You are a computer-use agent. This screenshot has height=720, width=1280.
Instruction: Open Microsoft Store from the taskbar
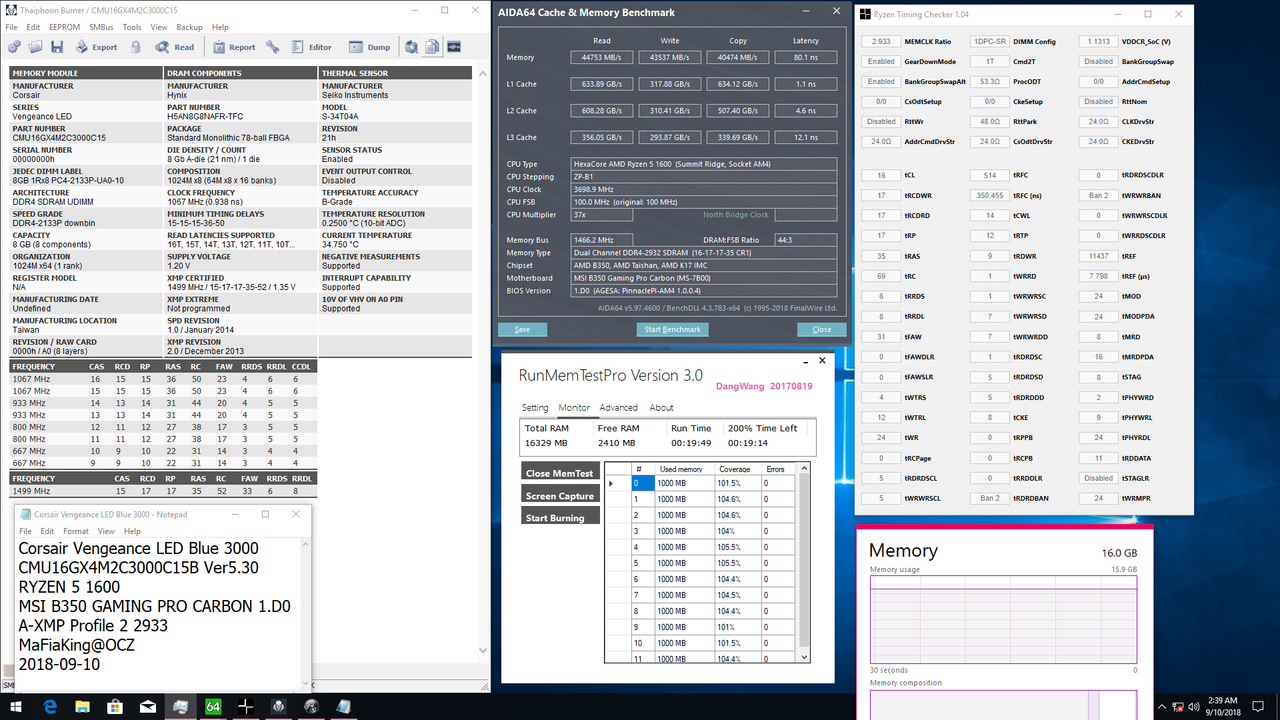coord(115,706)
